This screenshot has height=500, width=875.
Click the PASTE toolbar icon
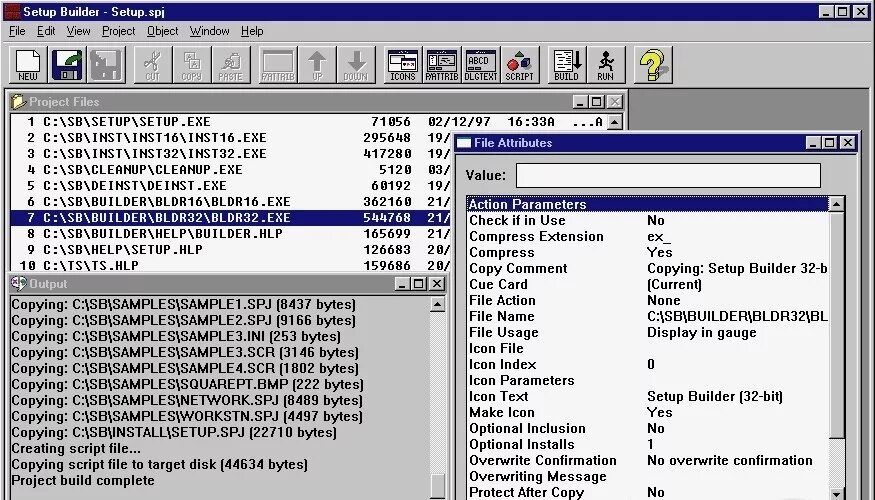point(230,65)
